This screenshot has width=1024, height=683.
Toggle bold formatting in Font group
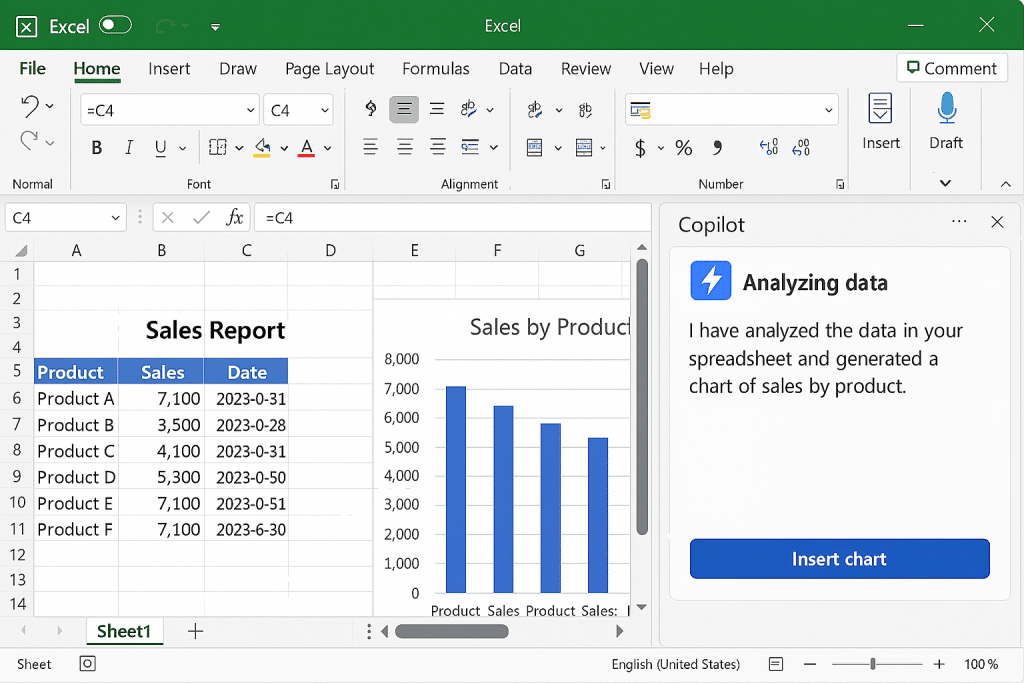point(97,148)
